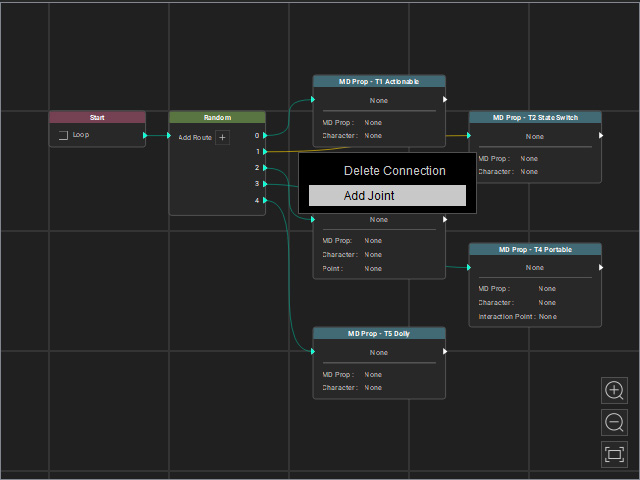Click T1 Actionable output port
This screenshot has height=480, width=640.
coord(445,99)
